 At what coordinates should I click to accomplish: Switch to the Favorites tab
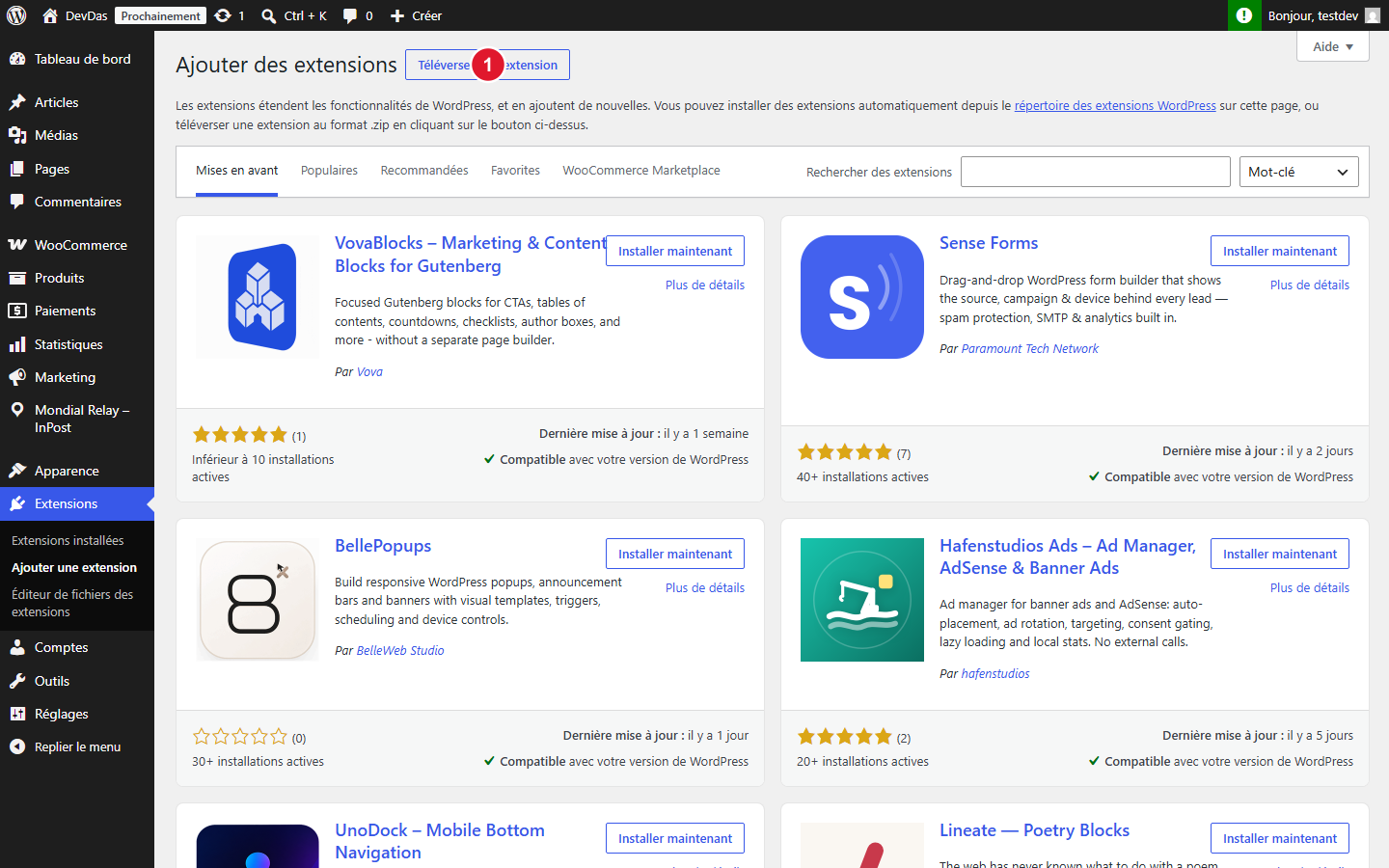coord(515,171)
